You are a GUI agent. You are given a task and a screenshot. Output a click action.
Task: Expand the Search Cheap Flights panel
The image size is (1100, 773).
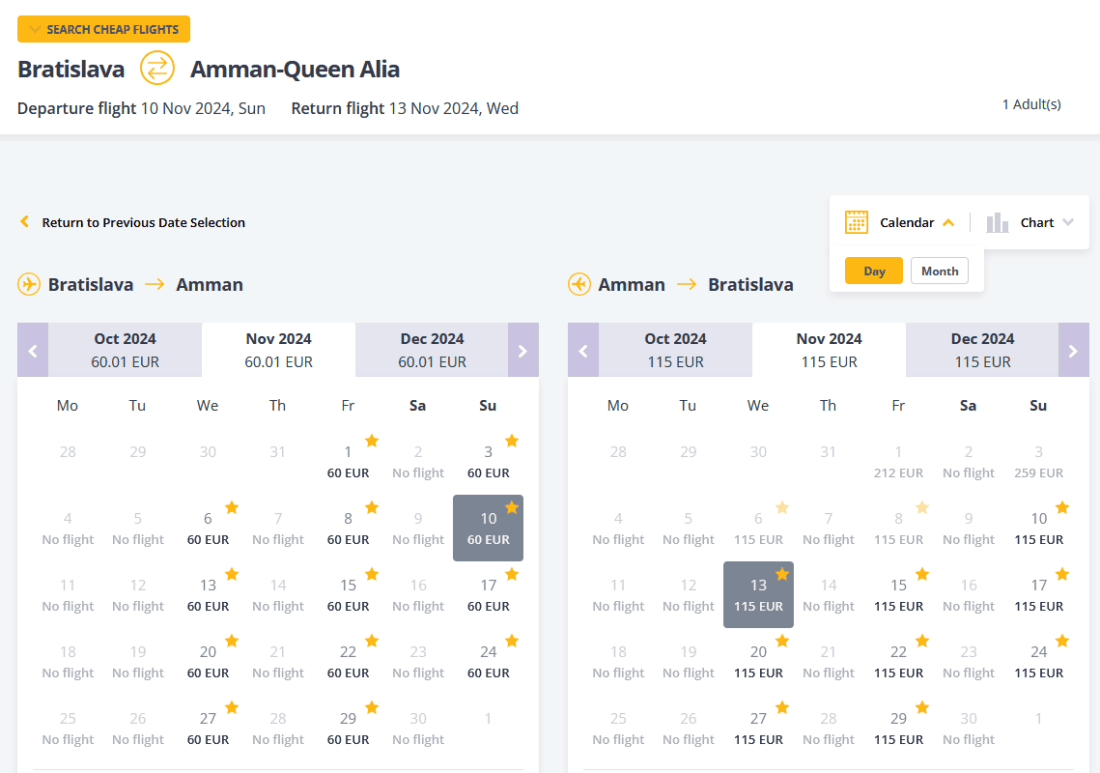pyautogui.click(x=104, y=29)
